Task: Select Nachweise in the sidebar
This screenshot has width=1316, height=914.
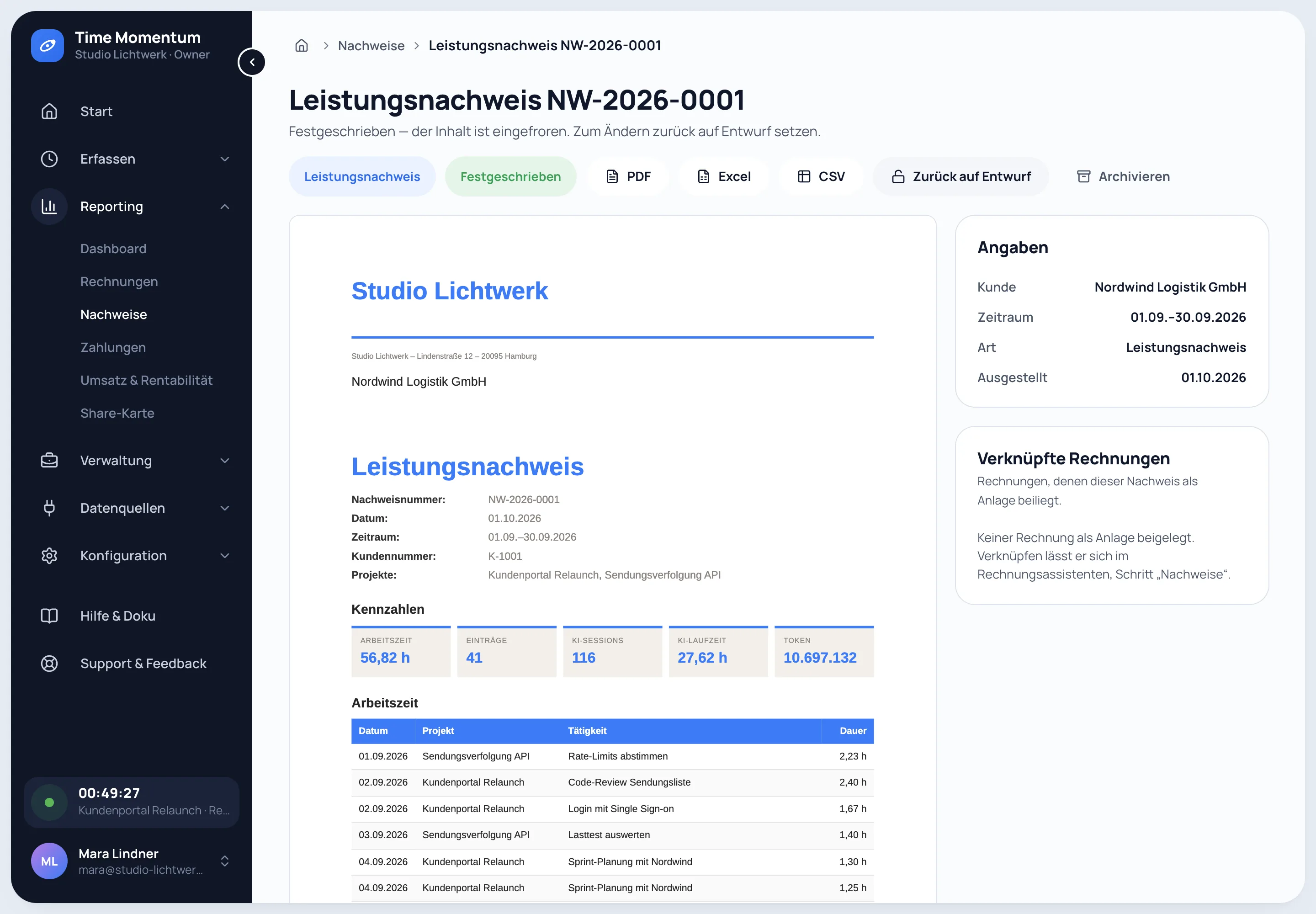Action: click(113, 314)
